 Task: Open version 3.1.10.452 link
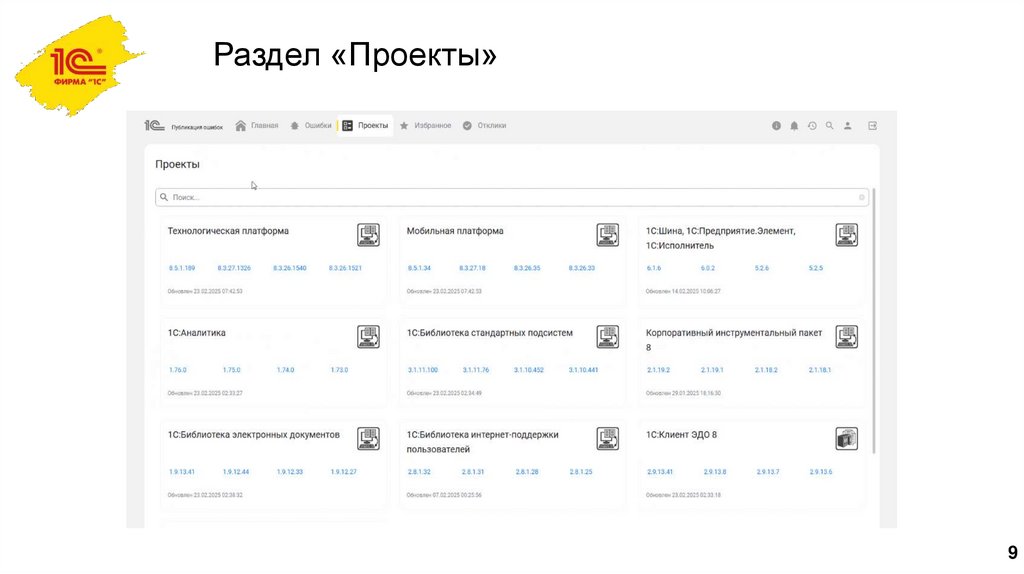pyautogui.click(x=528, y=370)
